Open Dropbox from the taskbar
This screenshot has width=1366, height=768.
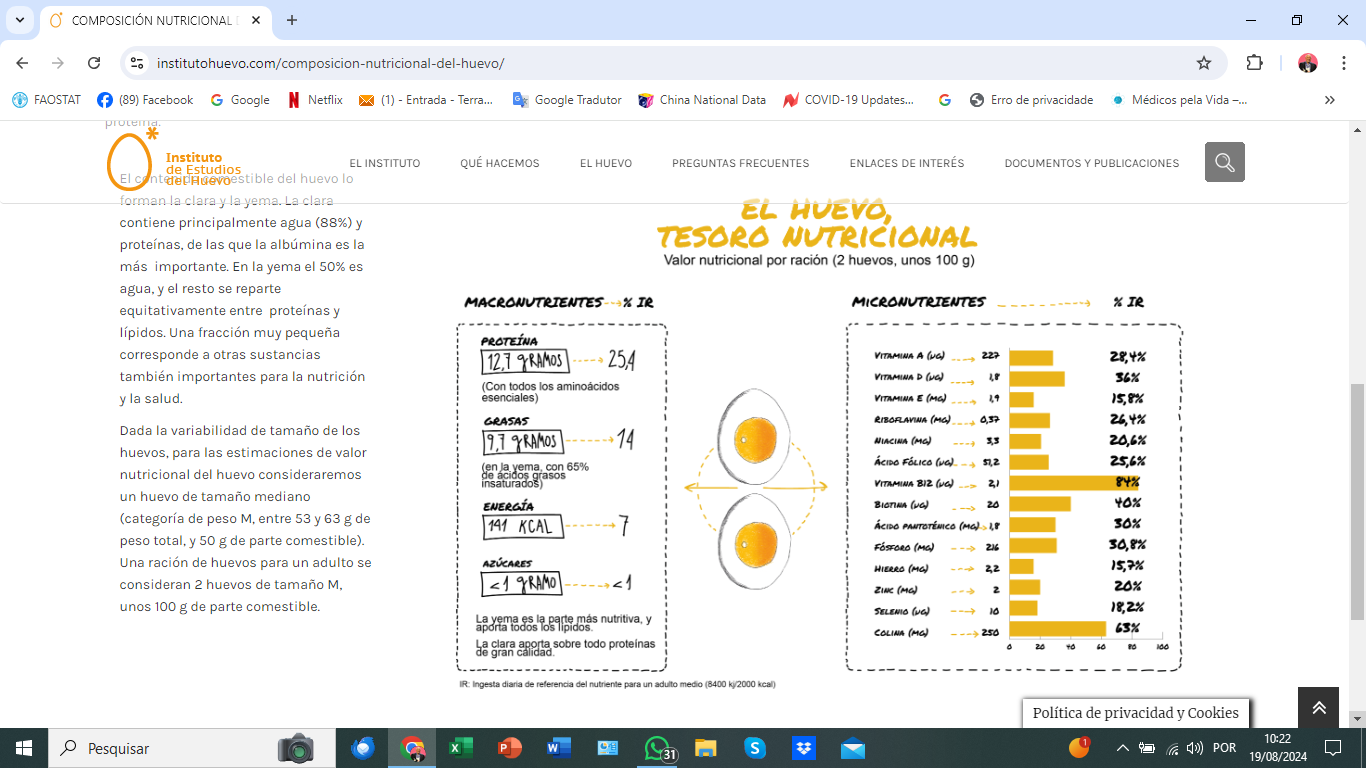coord(804,748)
